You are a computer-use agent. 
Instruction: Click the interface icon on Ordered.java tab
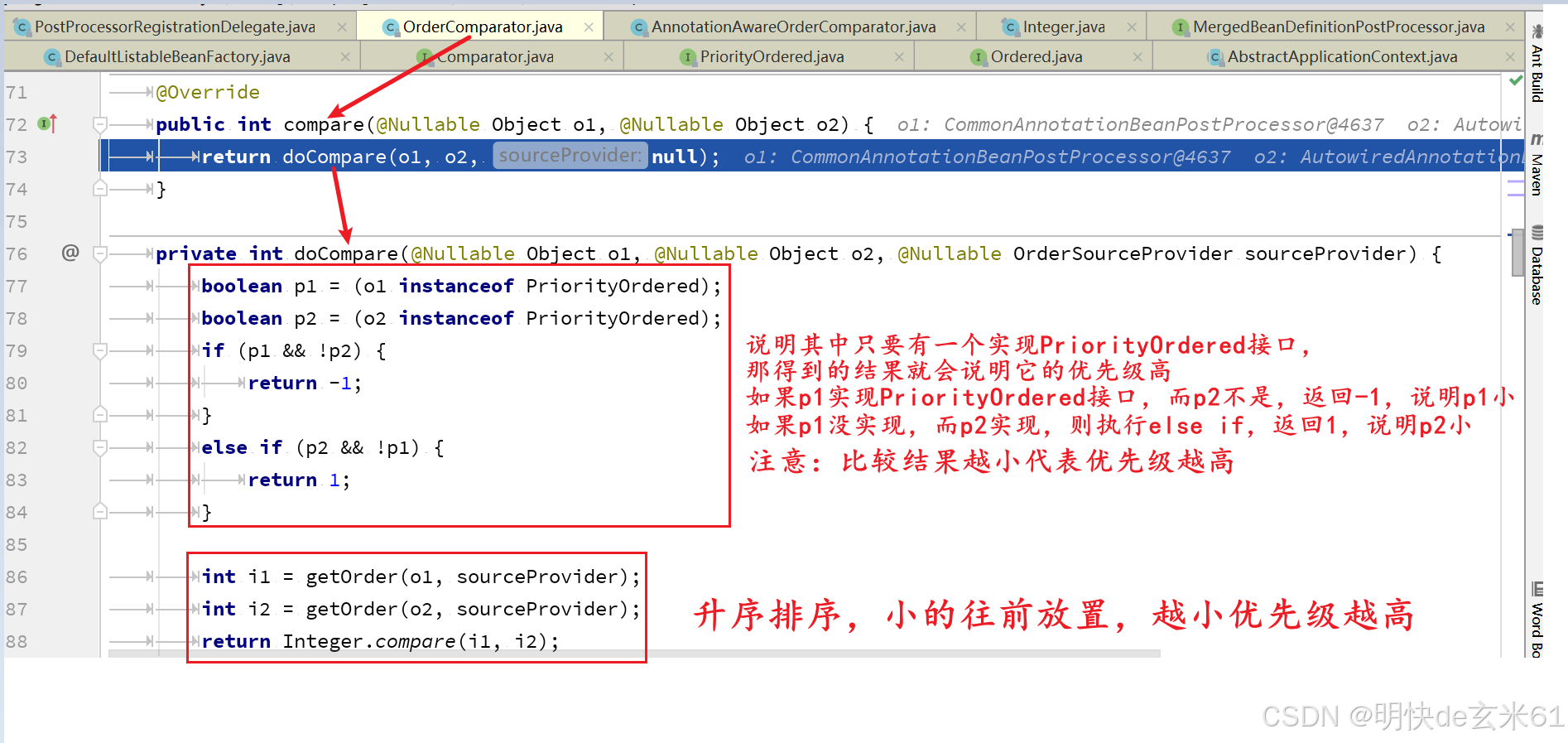(x=979, y=57)
